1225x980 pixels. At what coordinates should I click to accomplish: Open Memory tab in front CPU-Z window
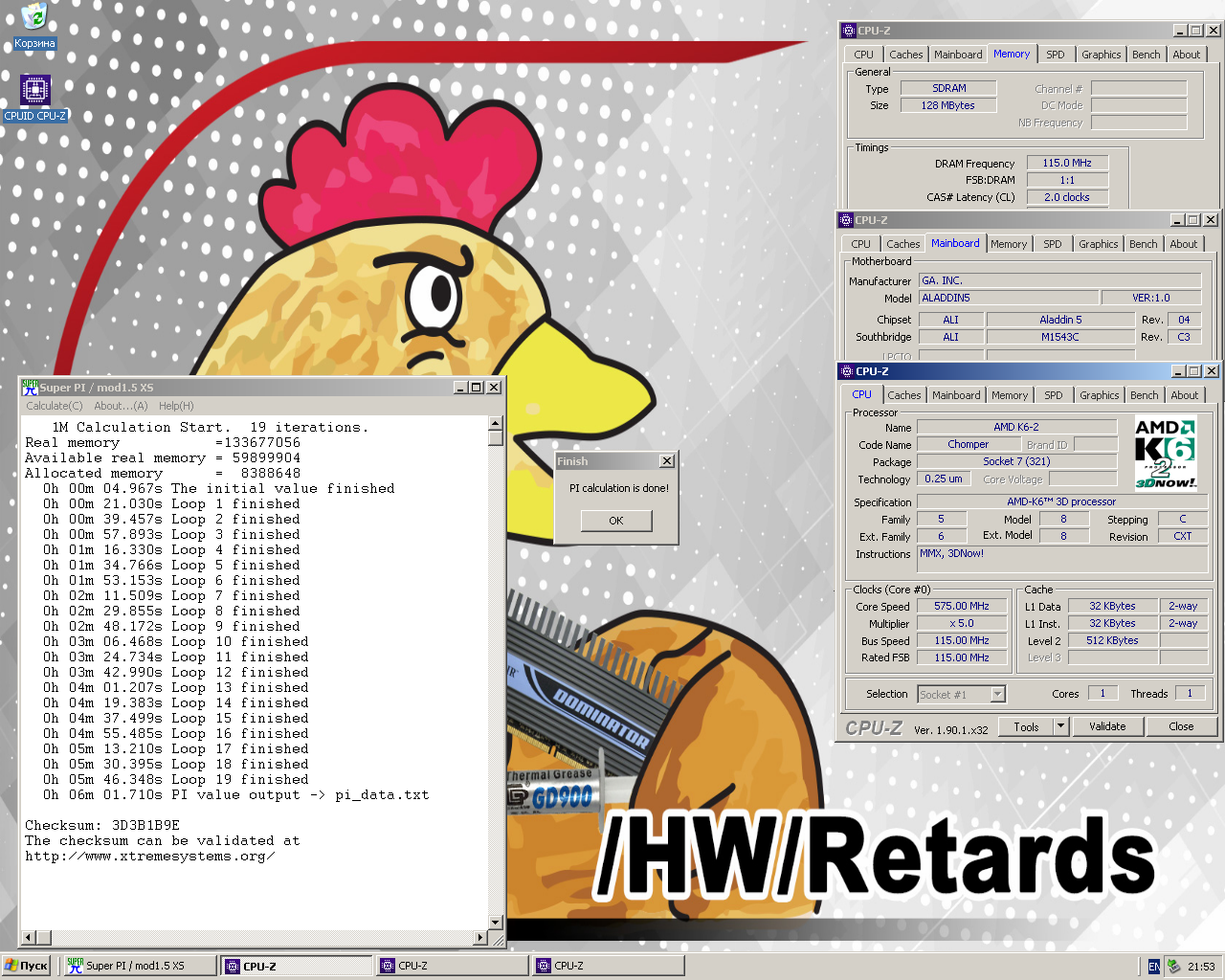pyautogui.click(x=1010, y=395)
